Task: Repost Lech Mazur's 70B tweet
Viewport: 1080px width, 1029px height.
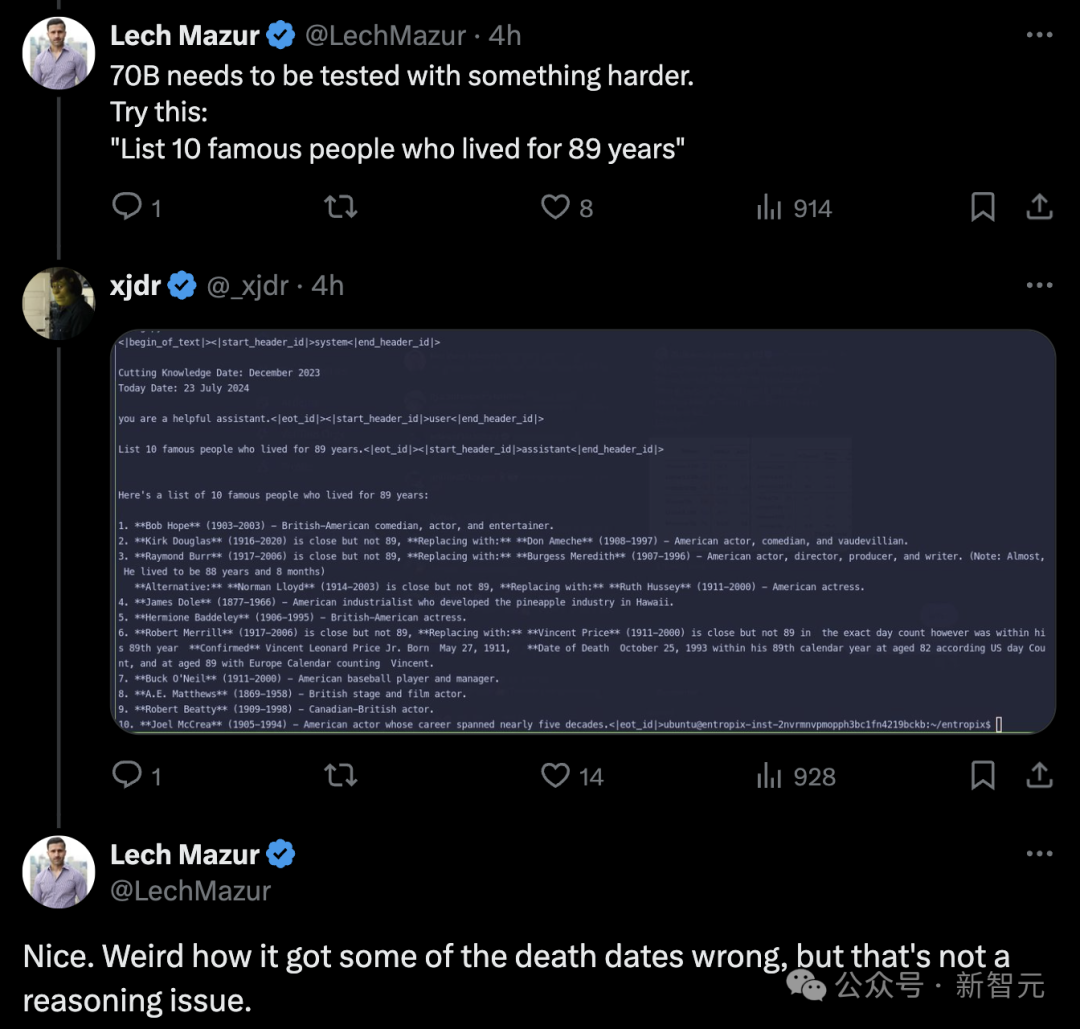Action: [x=341, y=207]
